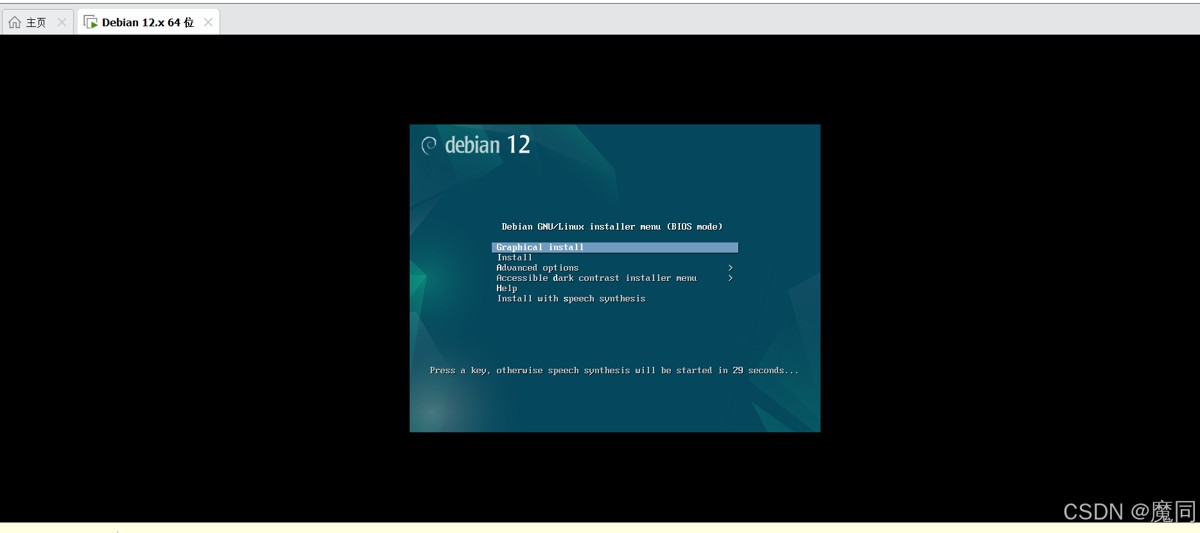Choose Install with speech synthesis
The image size is (1200, 533).
point(571,298)
